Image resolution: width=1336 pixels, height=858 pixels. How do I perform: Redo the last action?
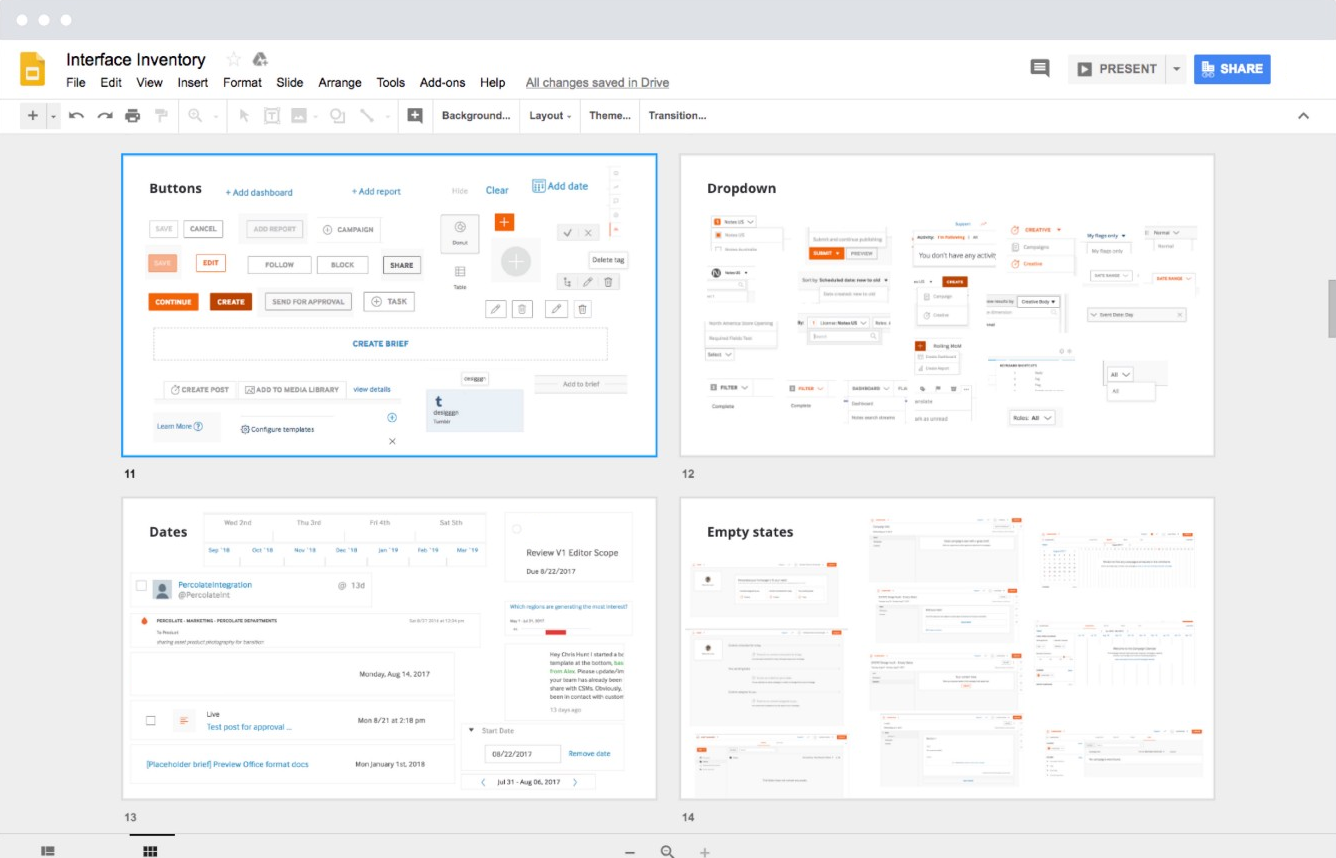pos(104,115)
